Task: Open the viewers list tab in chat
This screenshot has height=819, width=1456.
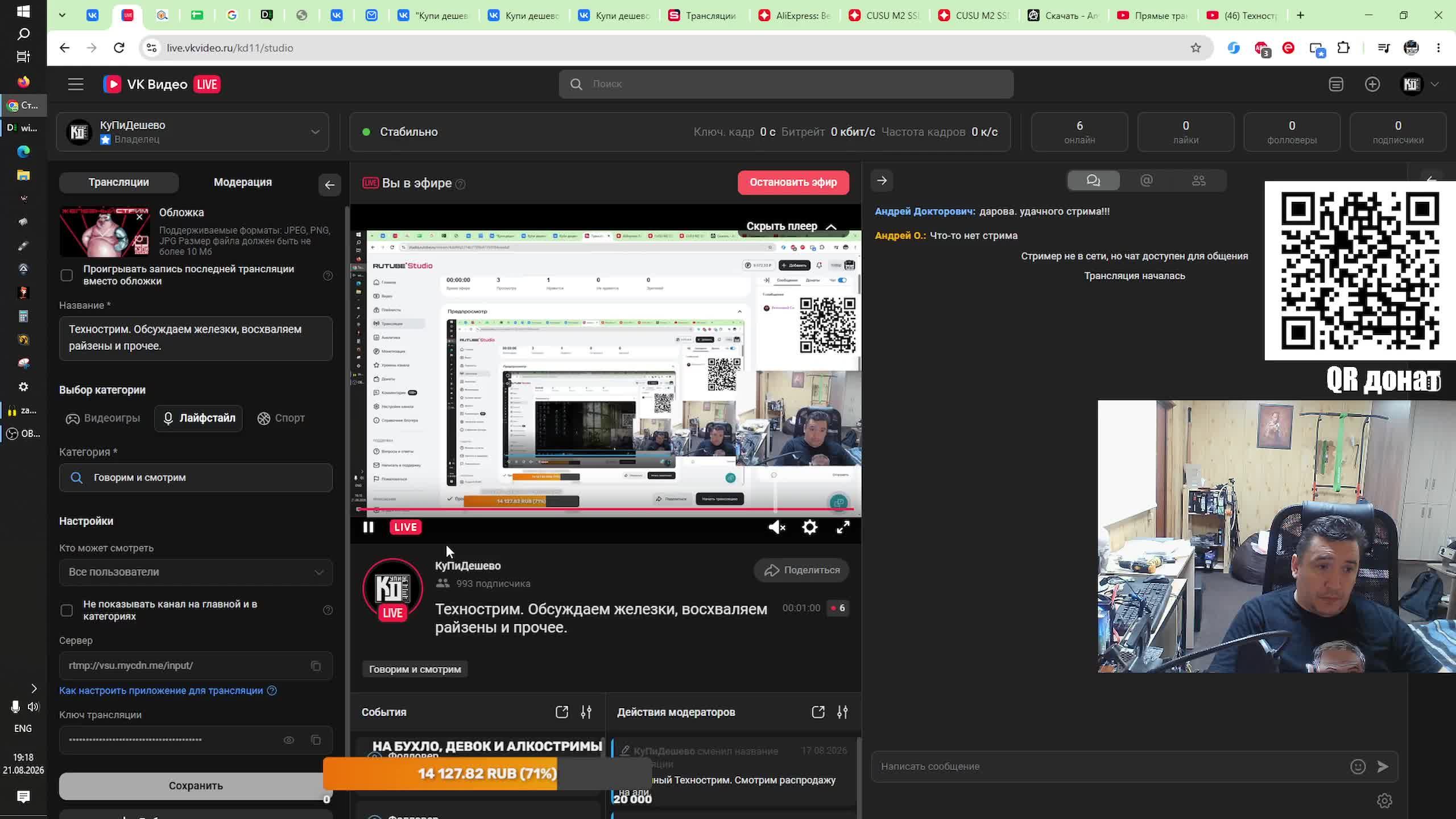Action: point(1198,181)
